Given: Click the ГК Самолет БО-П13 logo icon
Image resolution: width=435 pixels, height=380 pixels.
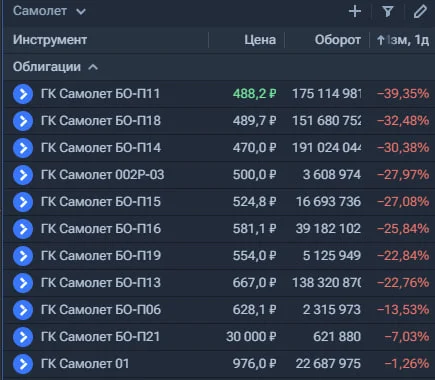Looking at the screenshot, I should [x=23, y=283].
